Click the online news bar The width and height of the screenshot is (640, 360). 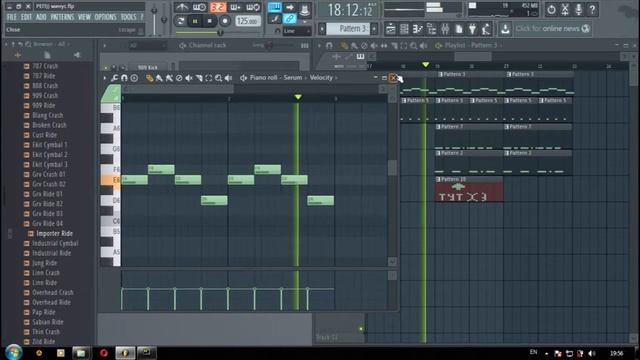(553, 29)
